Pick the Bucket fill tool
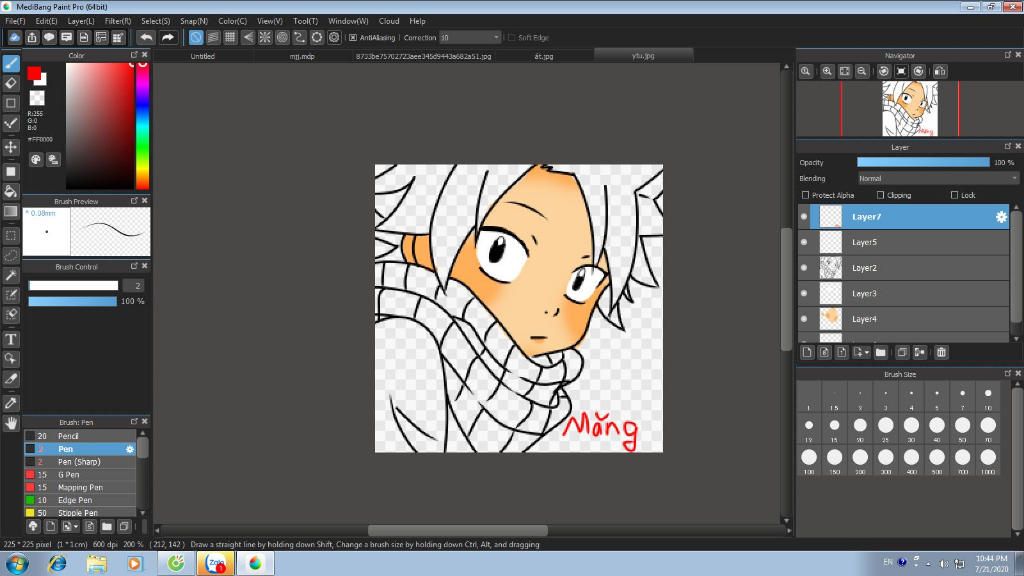Image resolution: width=1024 pixels, height=576 pixels. (11, 191)
